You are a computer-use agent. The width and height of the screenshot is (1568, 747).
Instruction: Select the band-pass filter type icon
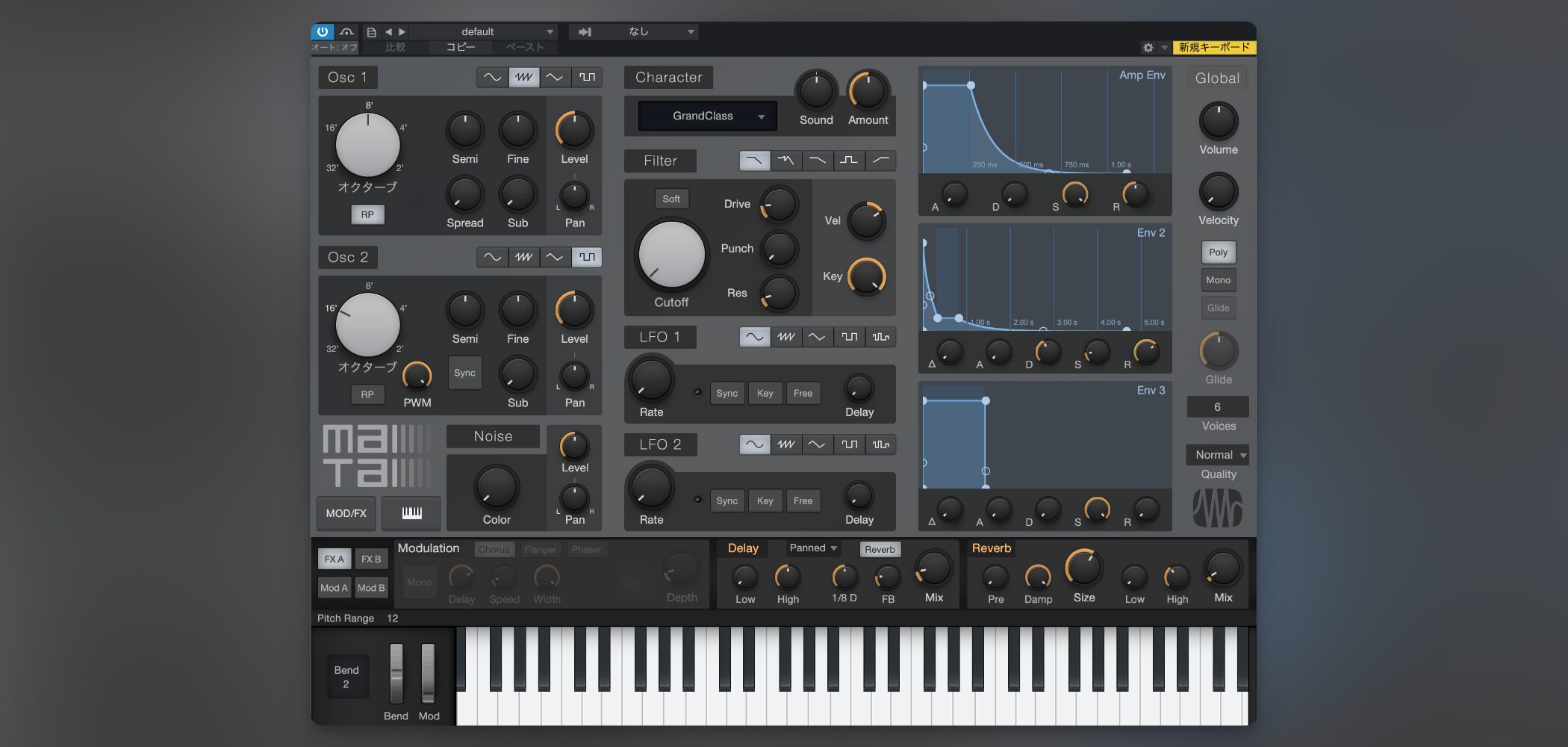[848, 161]
